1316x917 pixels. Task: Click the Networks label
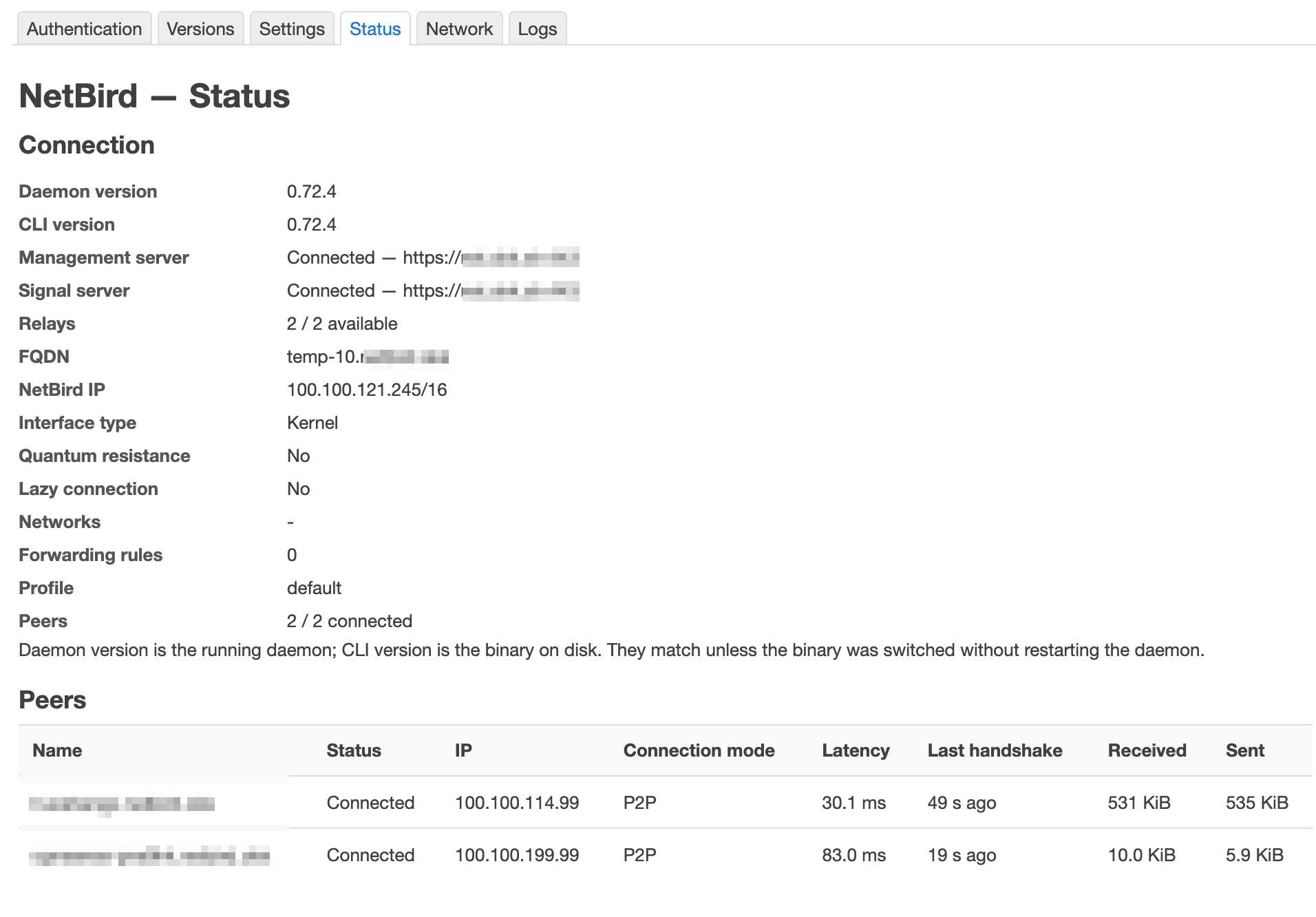[x=59, y=522]
